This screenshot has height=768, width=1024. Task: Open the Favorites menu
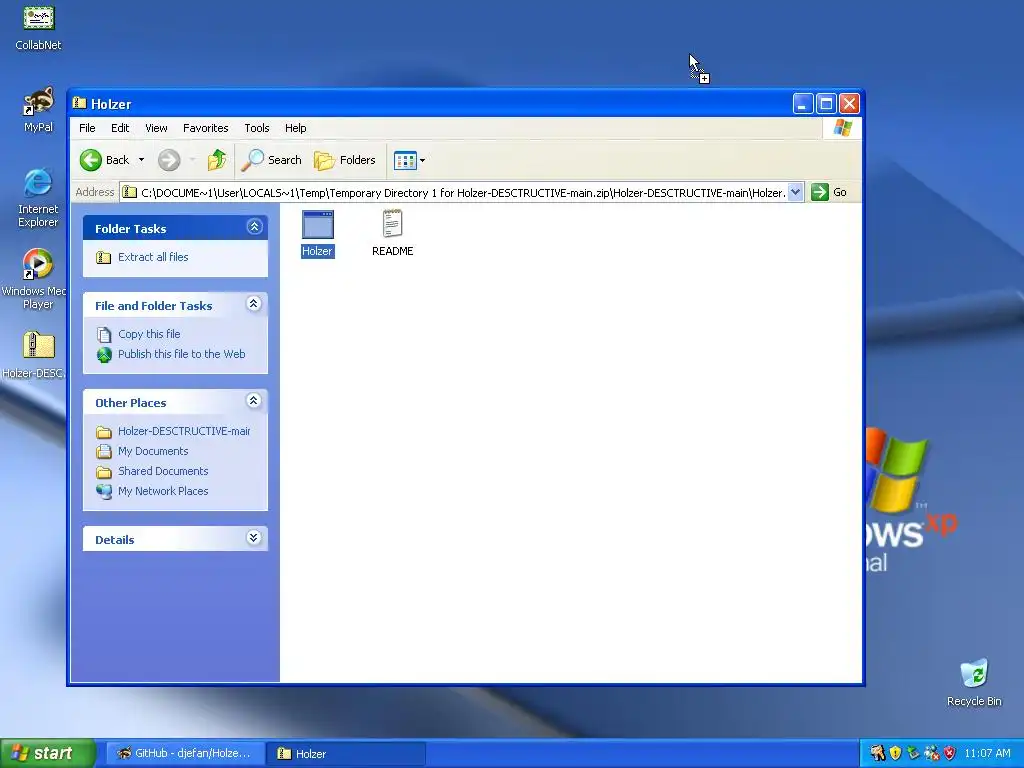(206, 128)
